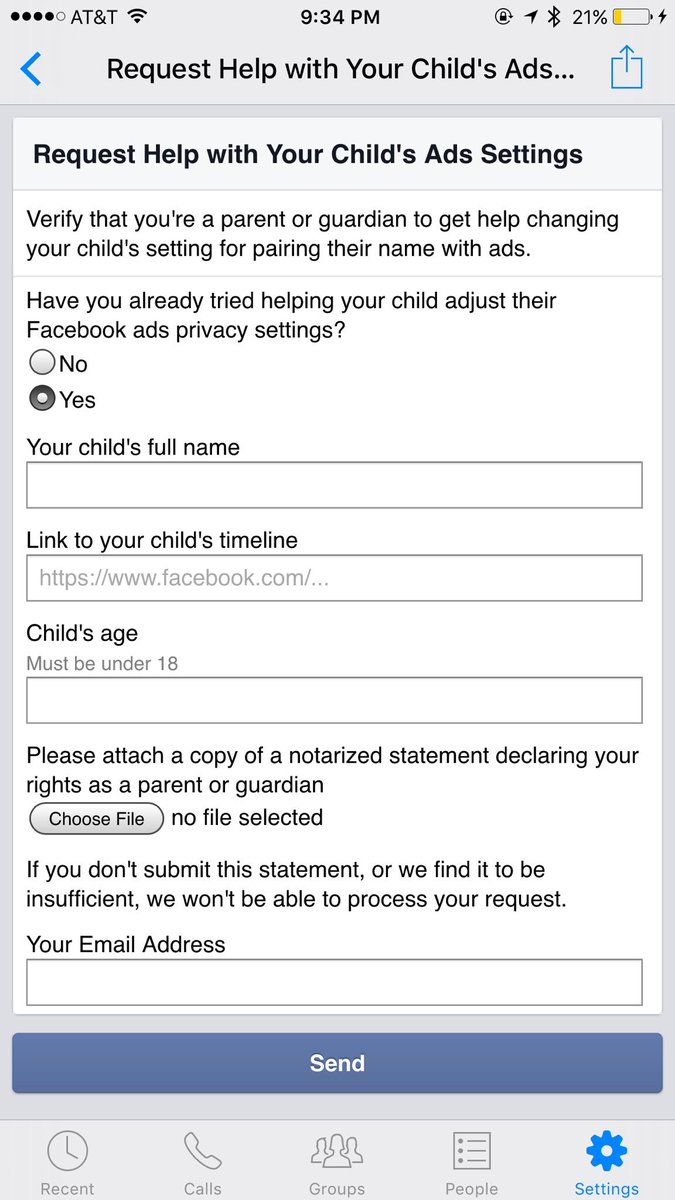Switch to the Recent tab label
675x1200 pixels.
67,1189
